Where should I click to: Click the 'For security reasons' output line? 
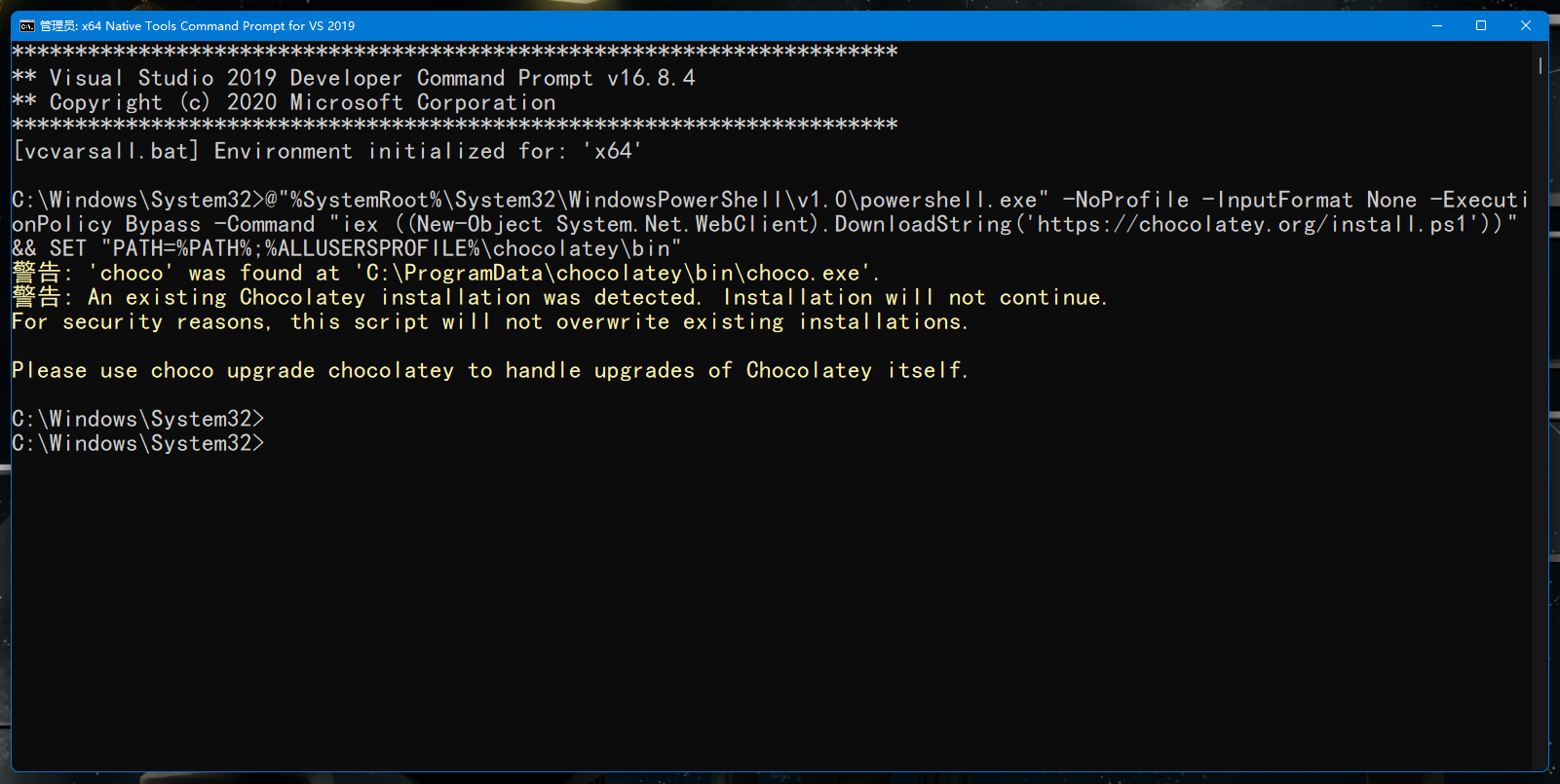click(x=489, y=322)
